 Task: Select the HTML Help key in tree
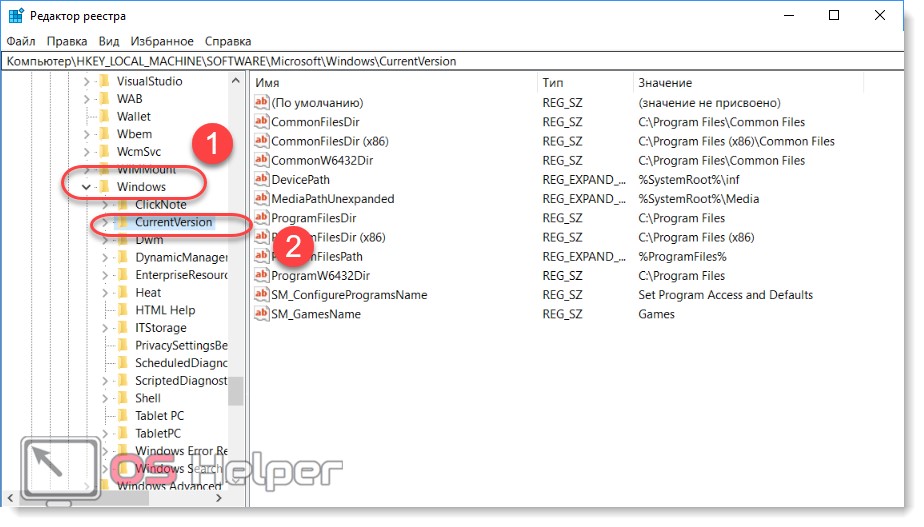pyautogui.click(x=165, y=310)
